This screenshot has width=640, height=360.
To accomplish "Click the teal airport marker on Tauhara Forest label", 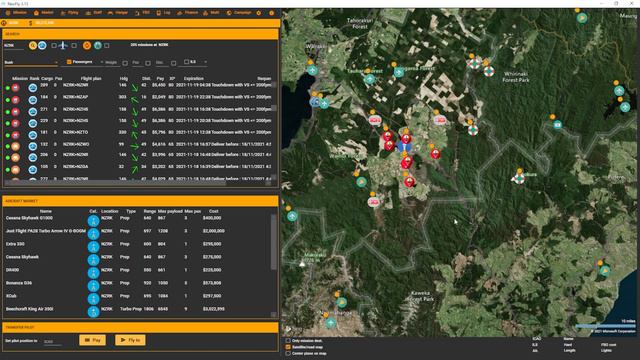I will coord(369,79).
